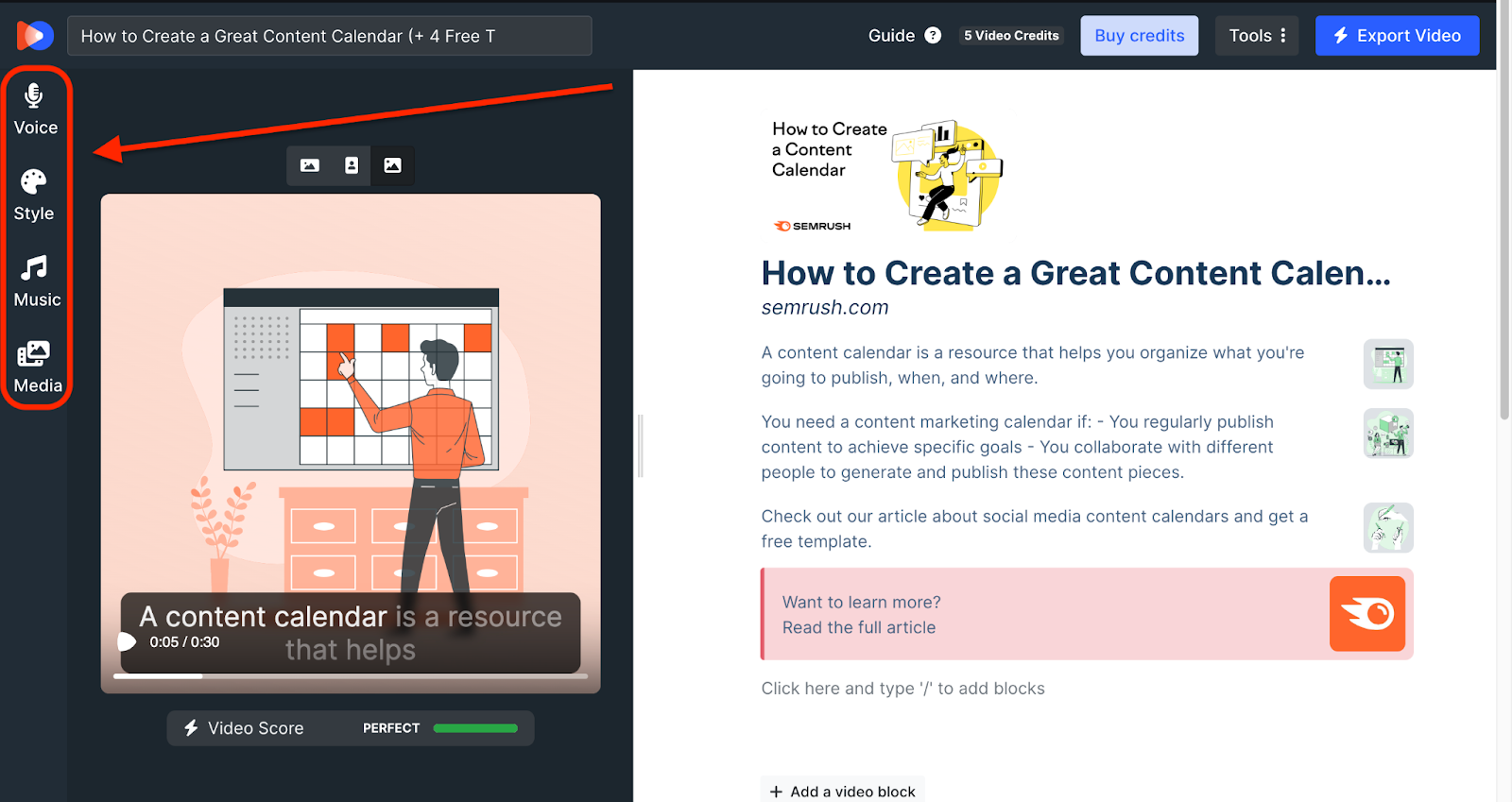Click the Guide help question mark icon
Viewport: 1512px width, 802px height.
pos(933,36)
